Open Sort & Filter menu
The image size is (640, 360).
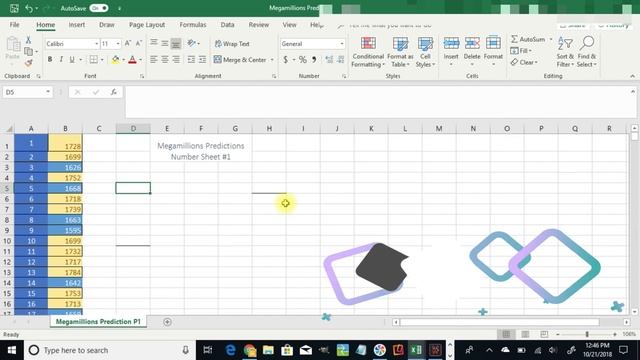565,52
